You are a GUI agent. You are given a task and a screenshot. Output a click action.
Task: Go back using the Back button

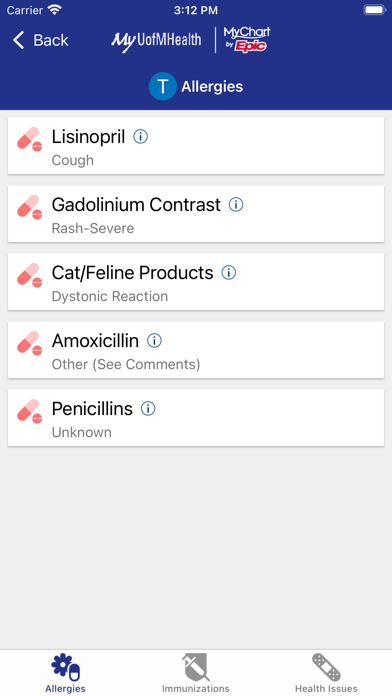[x=40, y=40]
